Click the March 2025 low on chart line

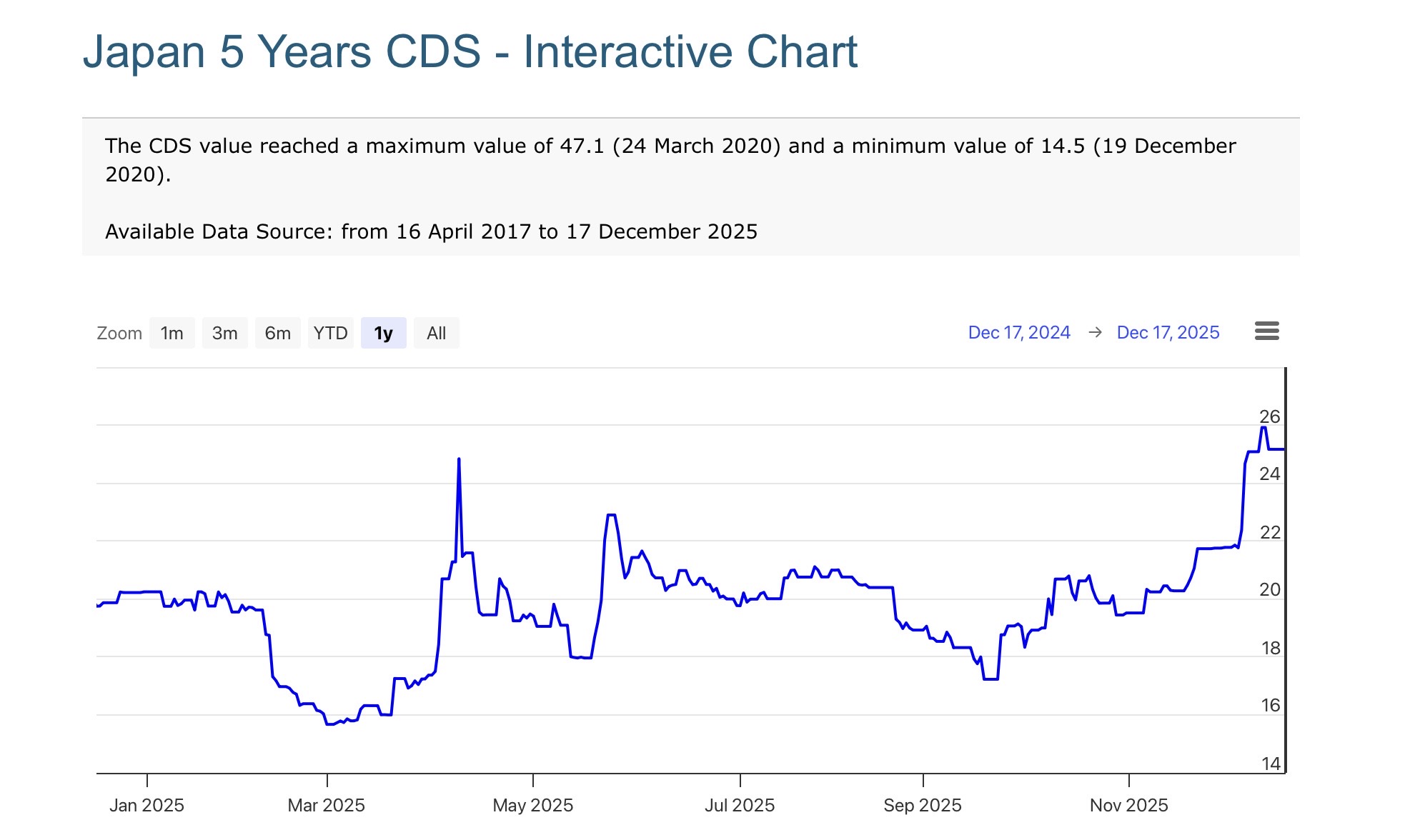point(330,724)
